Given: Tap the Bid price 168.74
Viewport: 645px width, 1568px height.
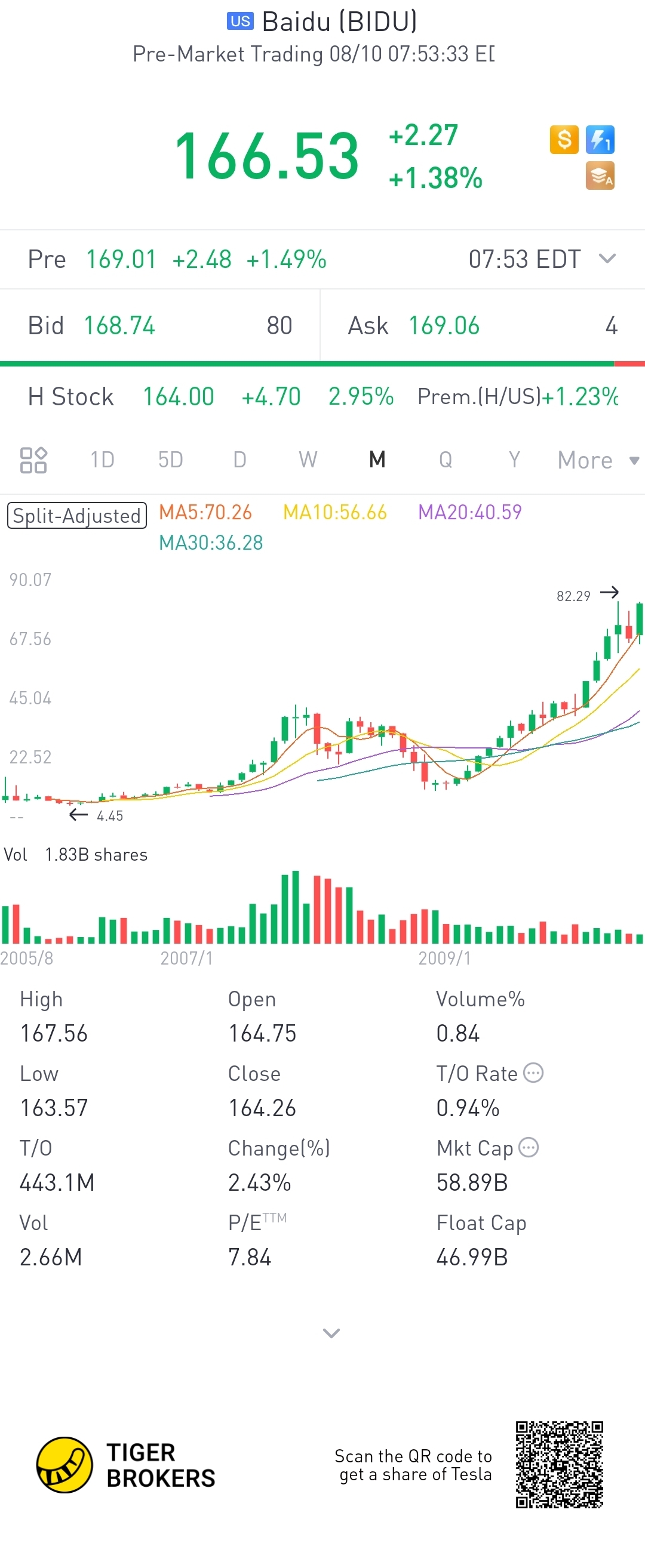Looking at the screenshot, I should coord(119,326).
